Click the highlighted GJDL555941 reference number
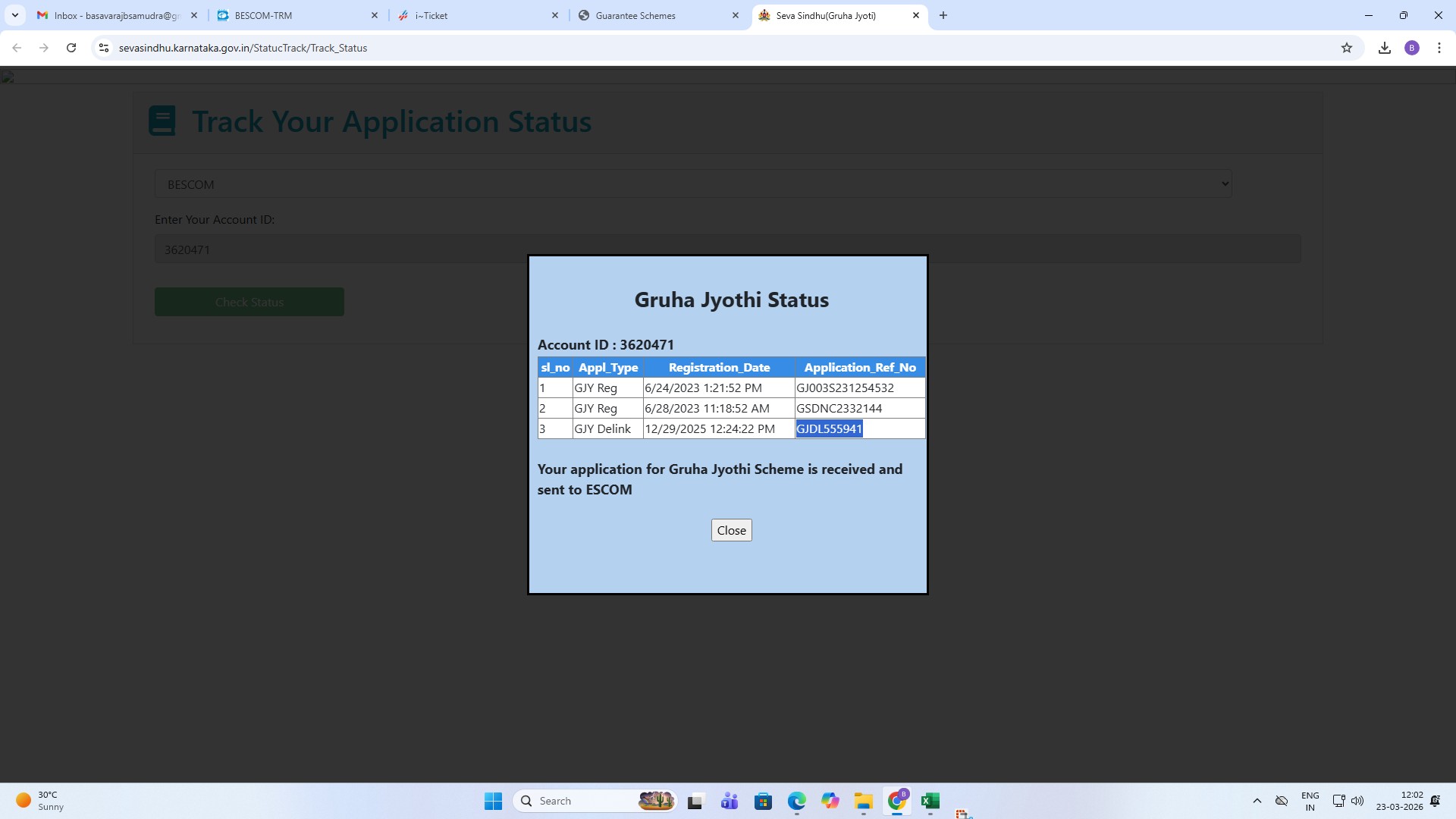 (829, 428)
